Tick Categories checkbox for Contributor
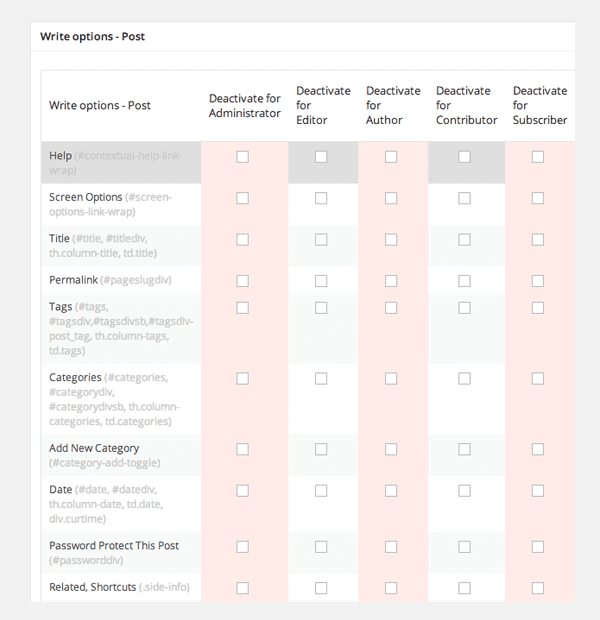The width and height of the screenshot is (600, 620). point(464,378)
